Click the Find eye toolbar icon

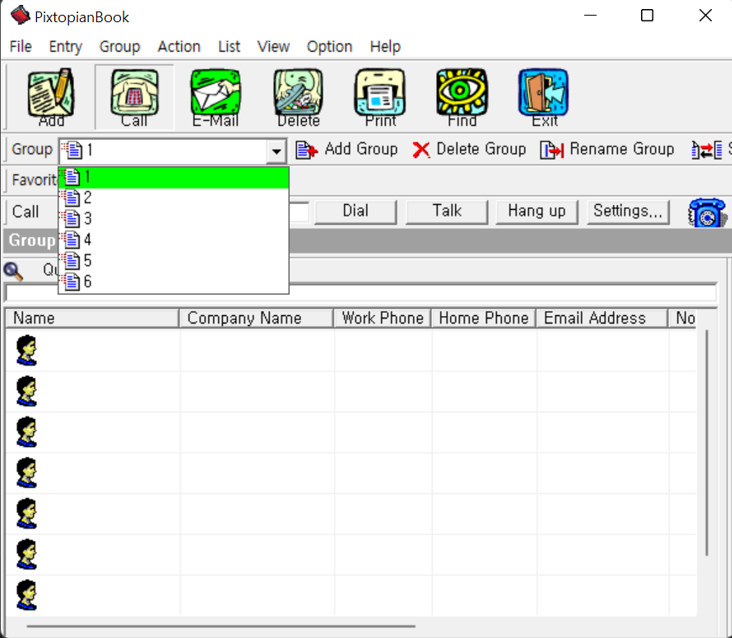pos(462,97)
